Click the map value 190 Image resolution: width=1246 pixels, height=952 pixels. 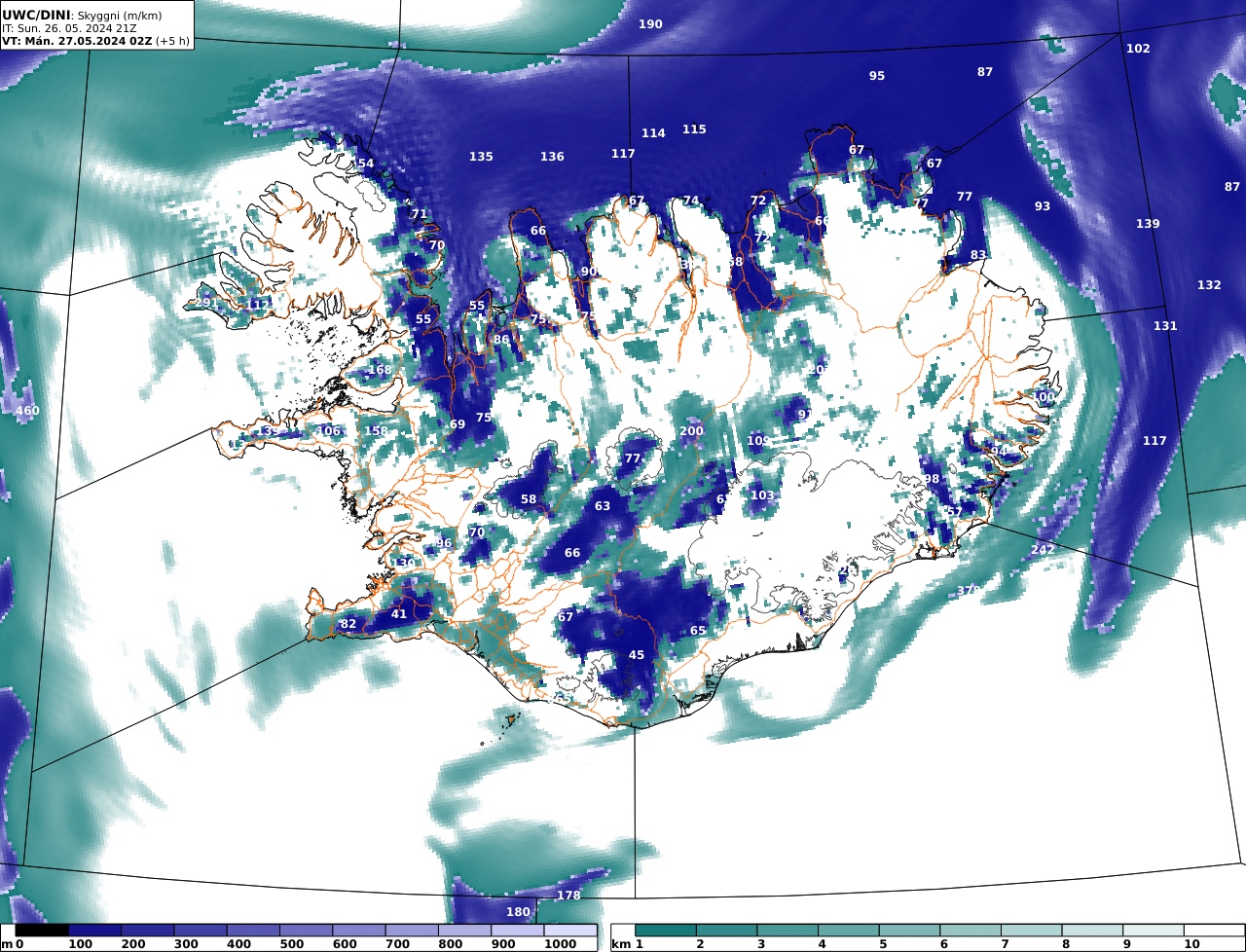tap(650, 24)
